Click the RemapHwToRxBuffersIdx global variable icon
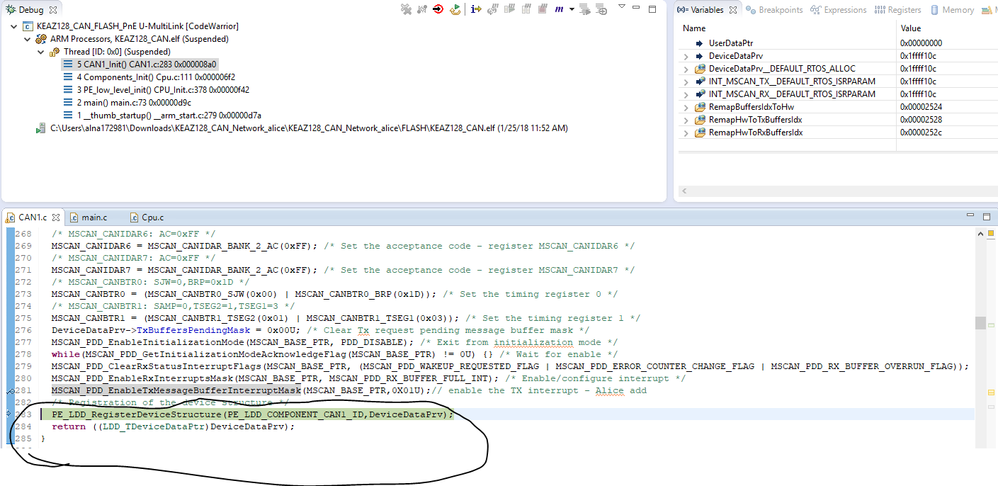This screenshot has height=486, width=998. pyautogui.click(x=700, y=132)
